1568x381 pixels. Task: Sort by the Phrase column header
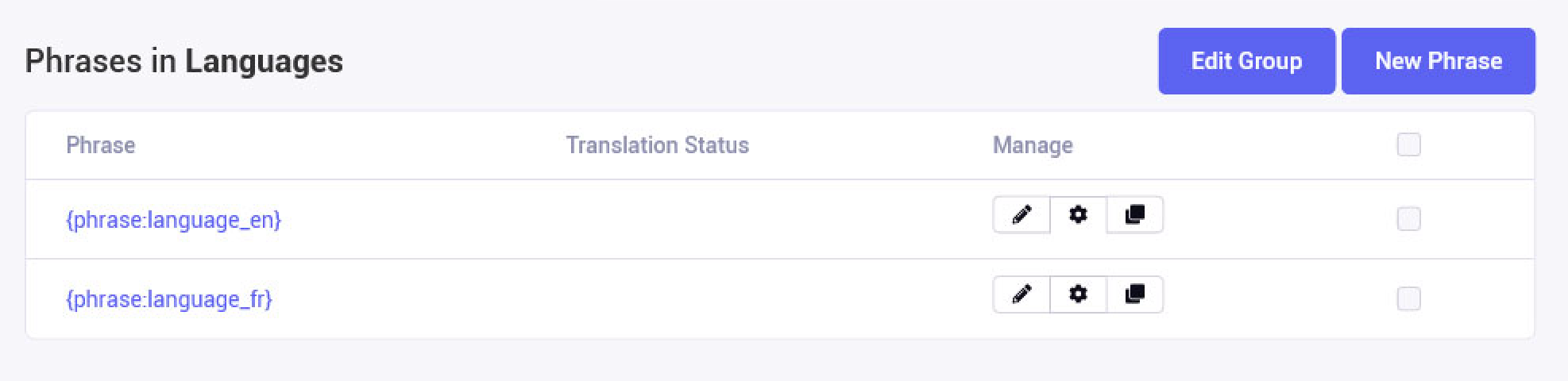[101, 145]
